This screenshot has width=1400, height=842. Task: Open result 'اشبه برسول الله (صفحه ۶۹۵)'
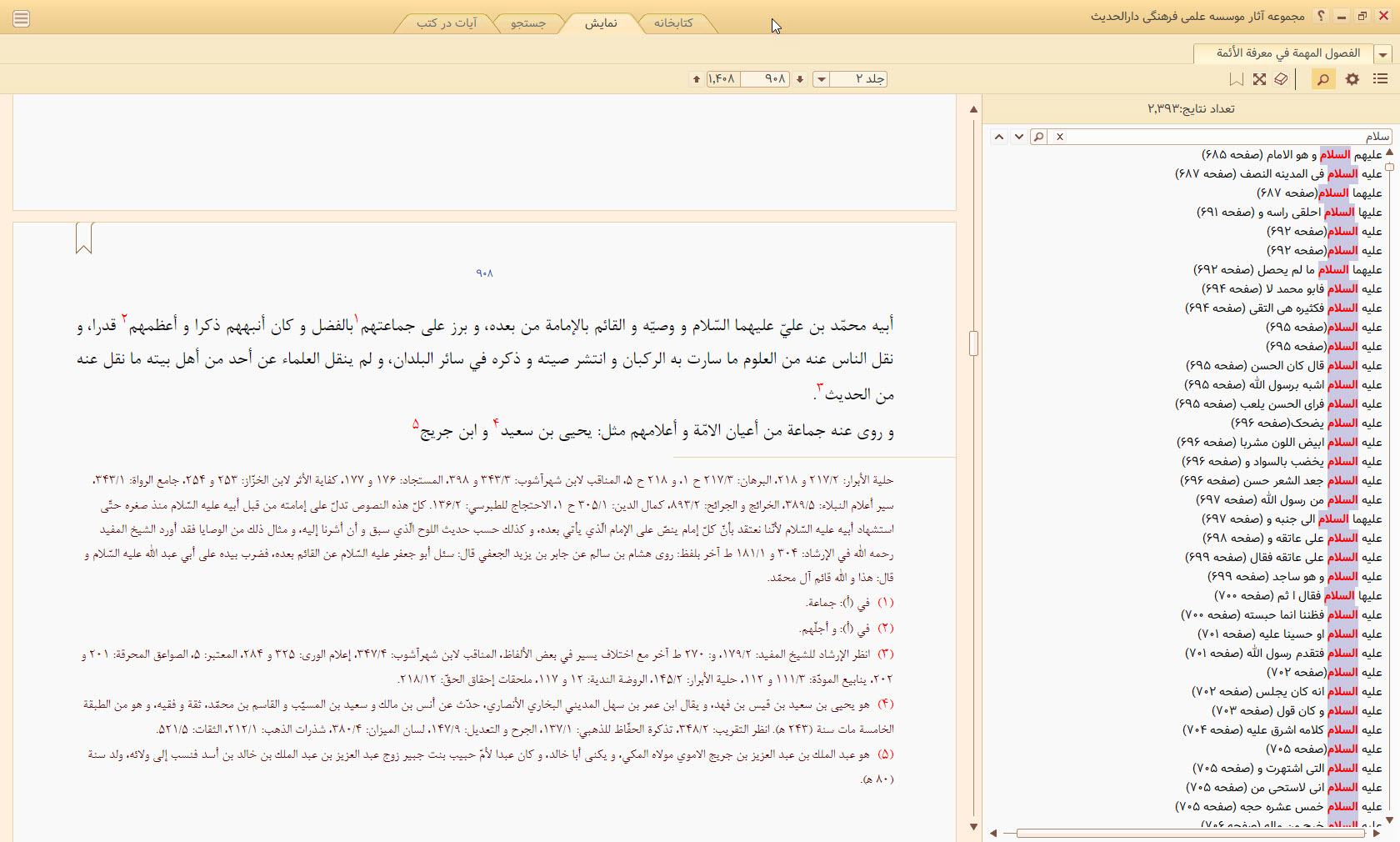coord(1283,384)
